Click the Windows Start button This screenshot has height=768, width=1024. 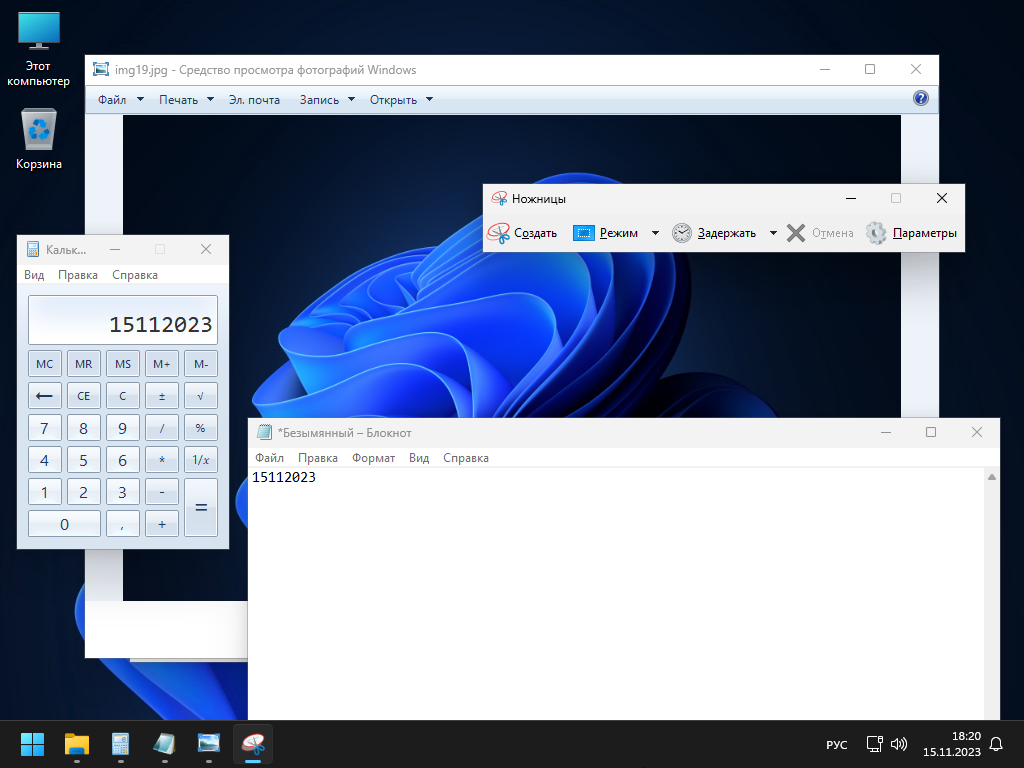[33, 744]
